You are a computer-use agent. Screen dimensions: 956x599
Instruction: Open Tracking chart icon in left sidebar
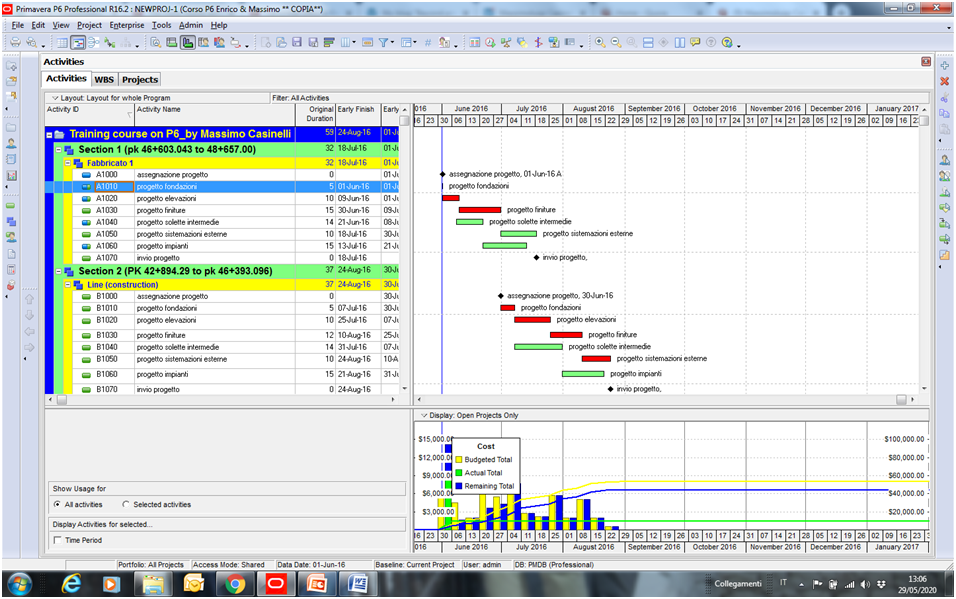pos(11,176)
